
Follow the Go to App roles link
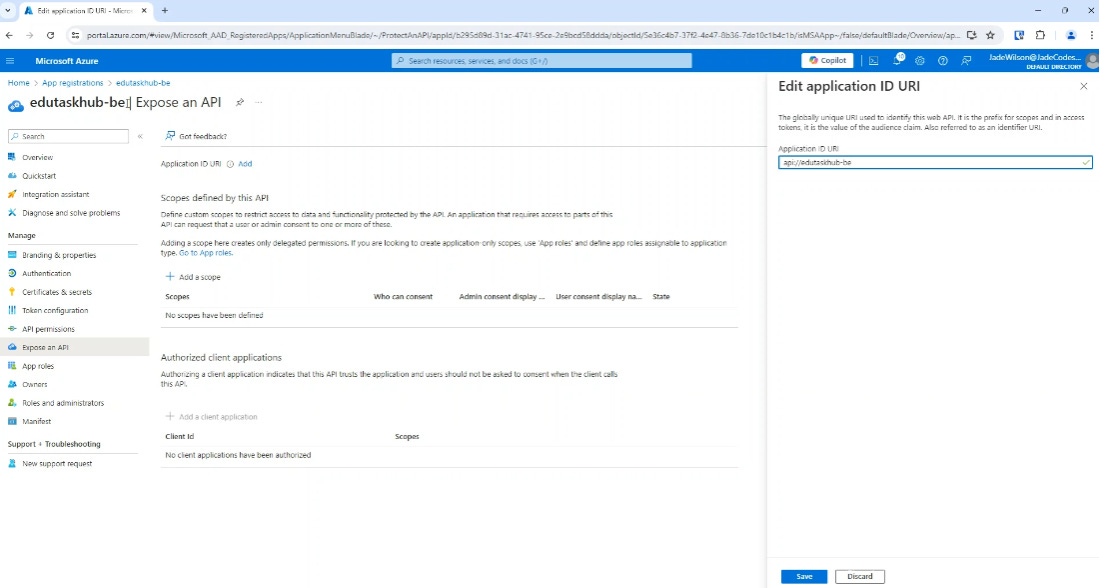coord(205,253)
